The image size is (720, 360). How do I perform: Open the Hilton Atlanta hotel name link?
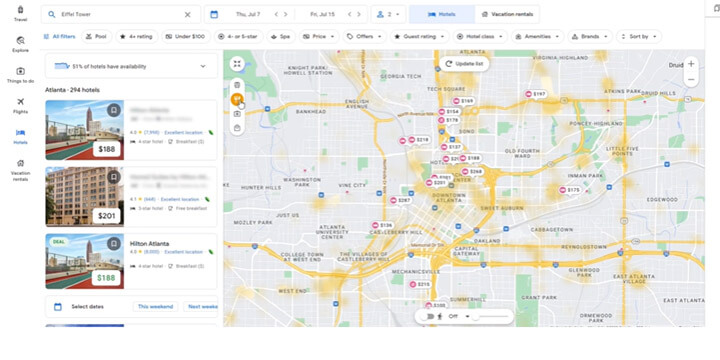149,243
